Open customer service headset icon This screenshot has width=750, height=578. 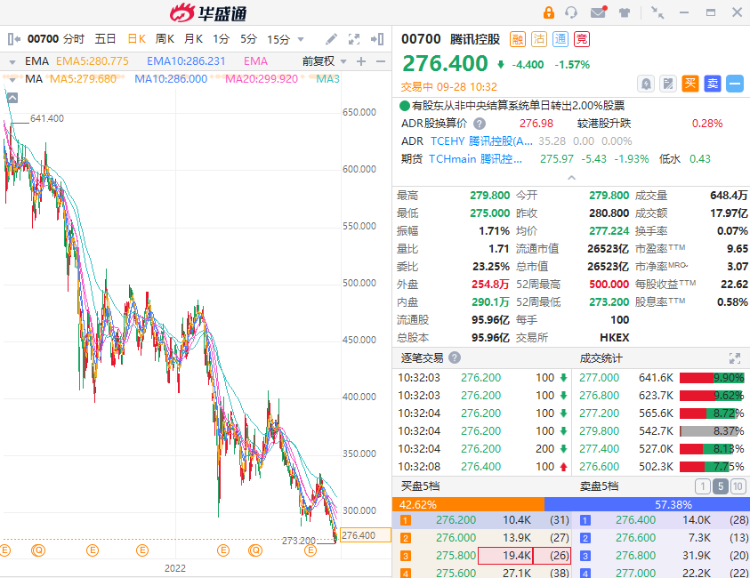tap(571, 12)
